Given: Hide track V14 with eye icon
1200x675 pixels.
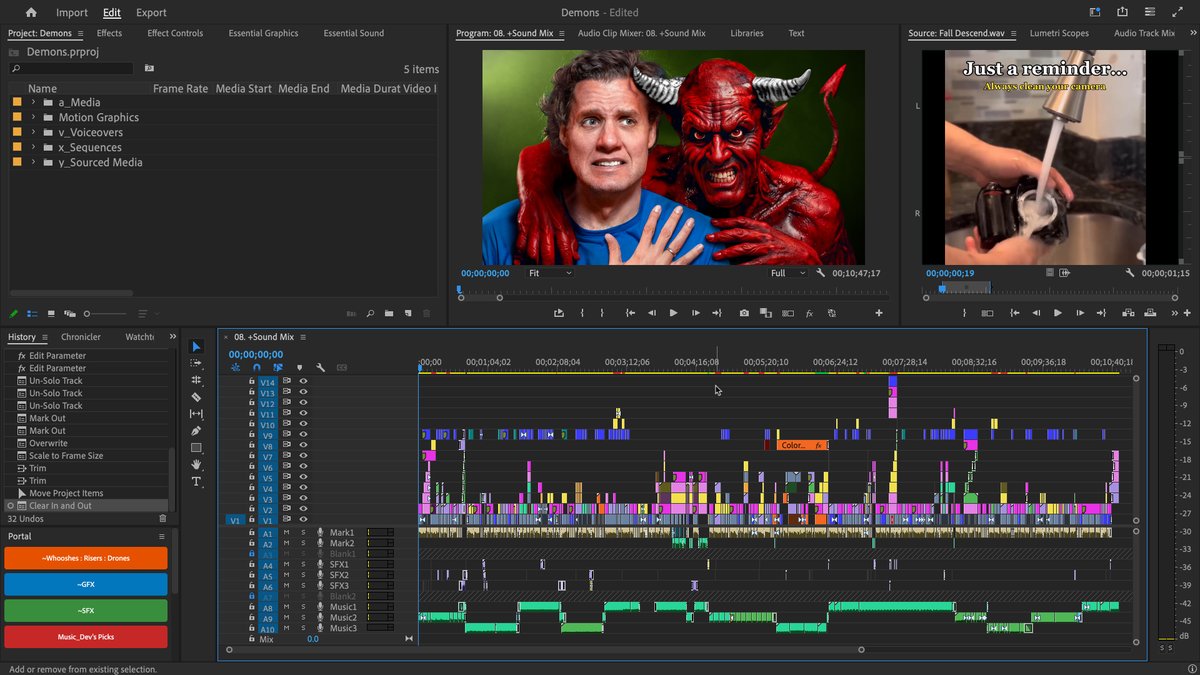Looking at the screenshot, I should coord(303,382).
